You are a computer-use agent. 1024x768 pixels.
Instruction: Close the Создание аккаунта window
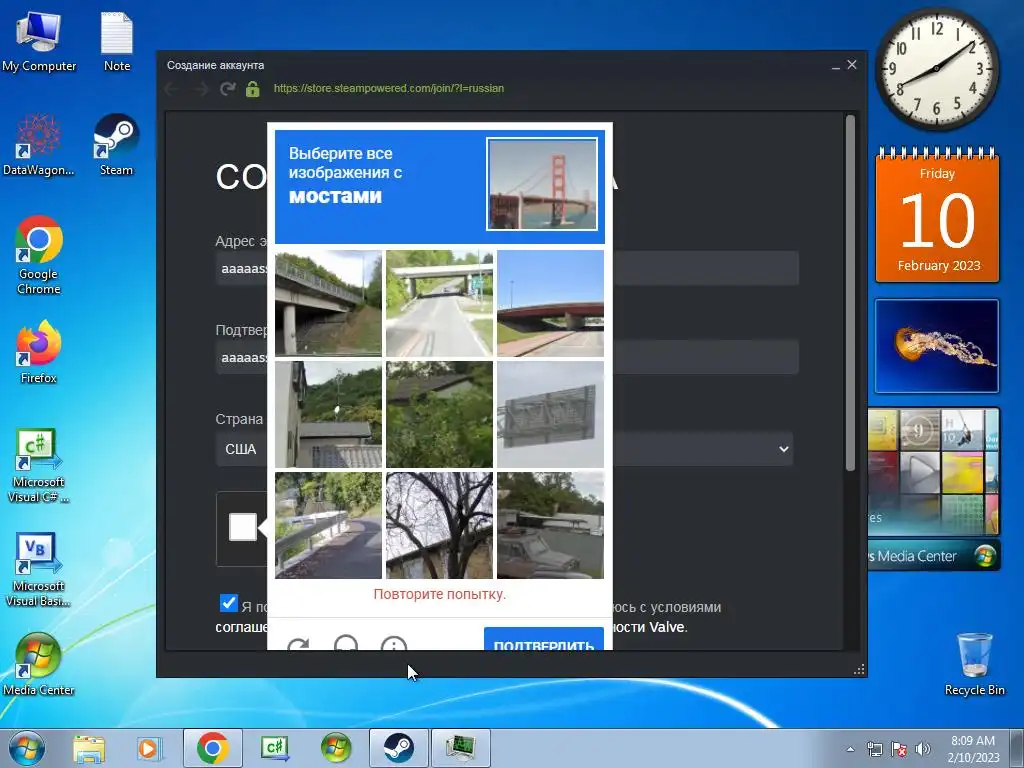(x=852, y=65)
